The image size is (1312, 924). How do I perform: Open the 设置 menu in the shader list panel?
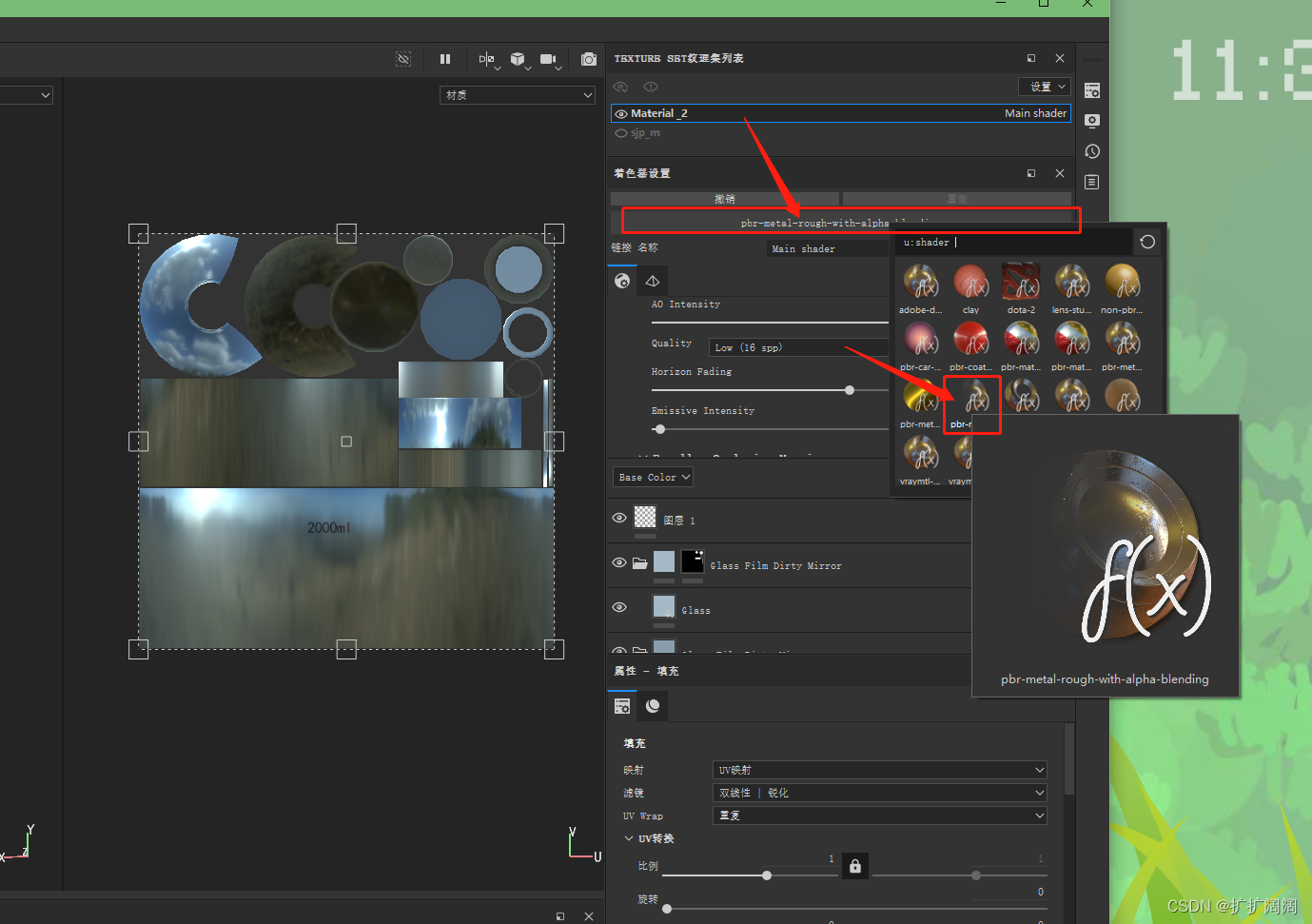pos(1043,86)
